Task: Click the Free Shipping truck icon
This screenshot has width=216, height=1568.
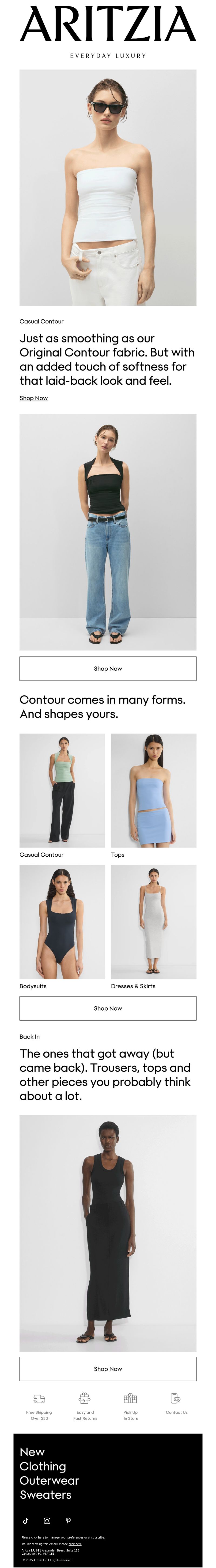Action: [39, 1398]
